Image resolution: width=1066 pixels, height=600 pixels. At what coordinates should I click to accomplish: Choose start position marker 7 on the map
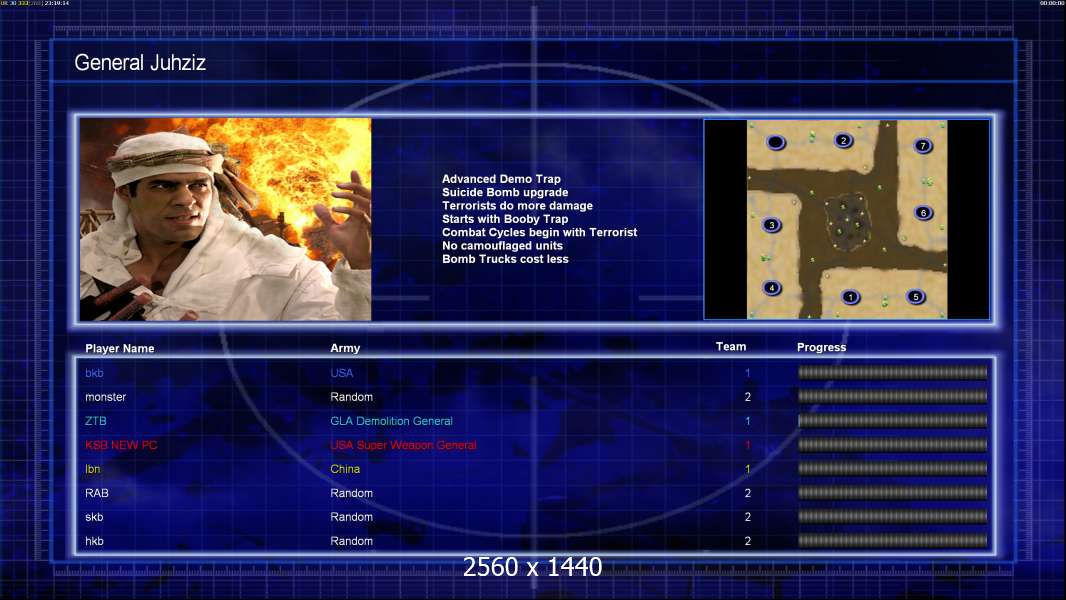pos(923,145)
